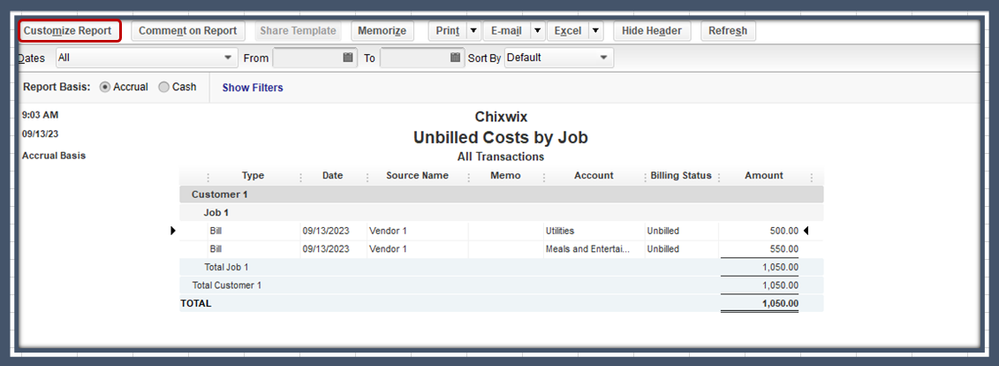The height and width of the screenshot is (366, 999).
Task: Click the grand total 1,050.00 in the TOTAL row
Action: [780, 304]
